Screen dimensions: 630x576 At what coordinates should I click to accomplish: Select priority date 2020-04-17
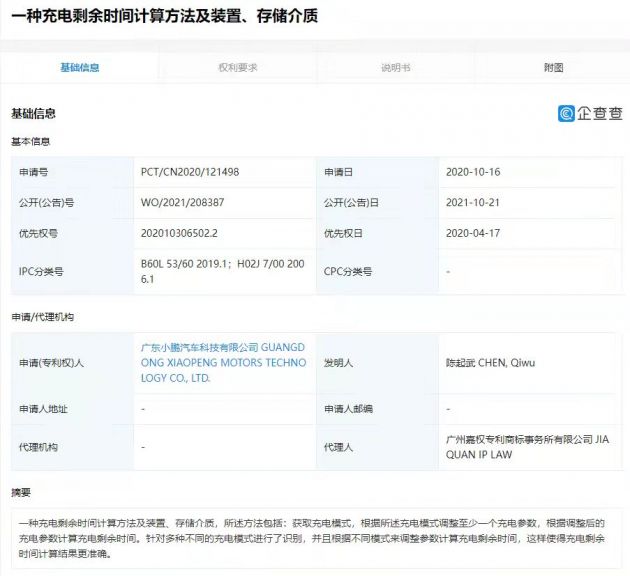[x=473, y=233]
